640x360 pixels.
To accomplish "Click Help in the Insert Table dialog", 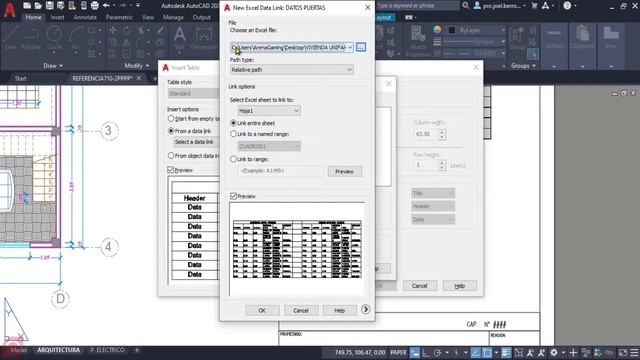I will (460, 286).
